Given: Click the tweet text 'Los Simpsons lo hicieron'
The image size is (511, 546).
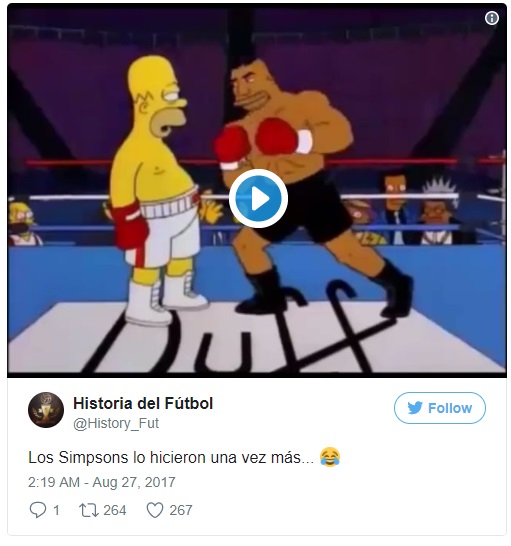Looking at the screenshot, I should [x=117, y=458].
